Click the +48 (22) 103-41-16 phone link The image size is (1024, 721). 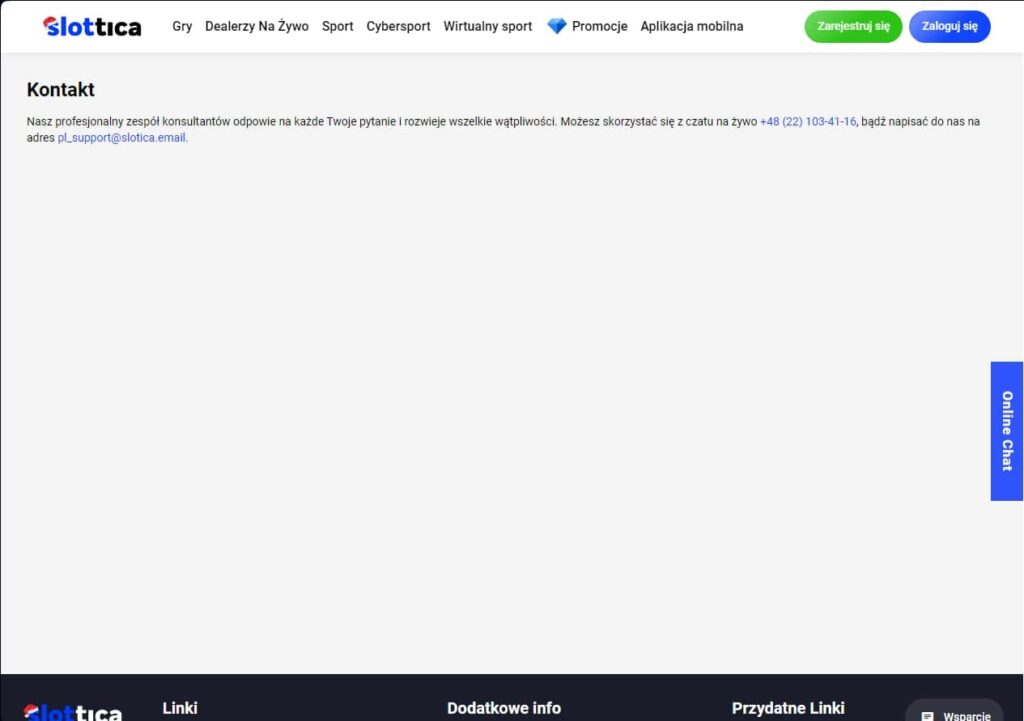(808, 121)
